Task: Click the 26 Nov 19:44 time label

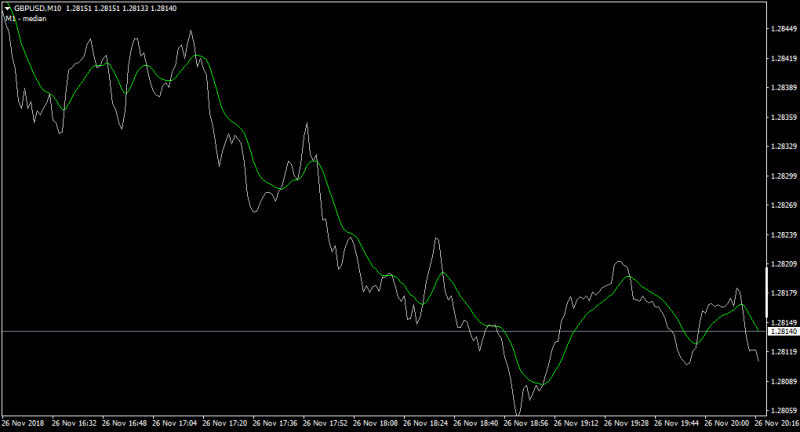Action: coord(676,423)
